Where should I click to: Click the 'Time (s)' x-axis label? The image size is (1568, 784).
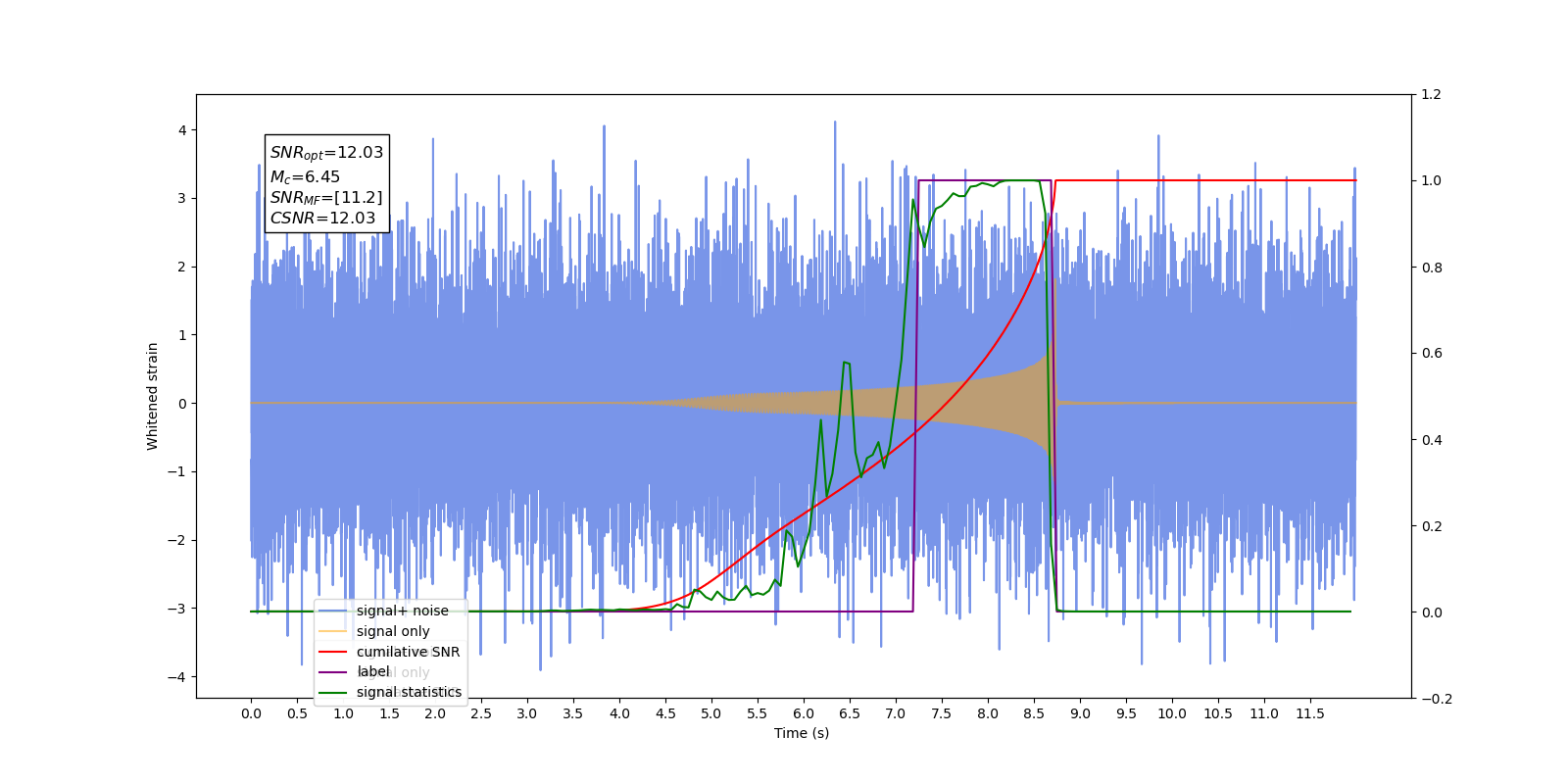tap(802, 733)
